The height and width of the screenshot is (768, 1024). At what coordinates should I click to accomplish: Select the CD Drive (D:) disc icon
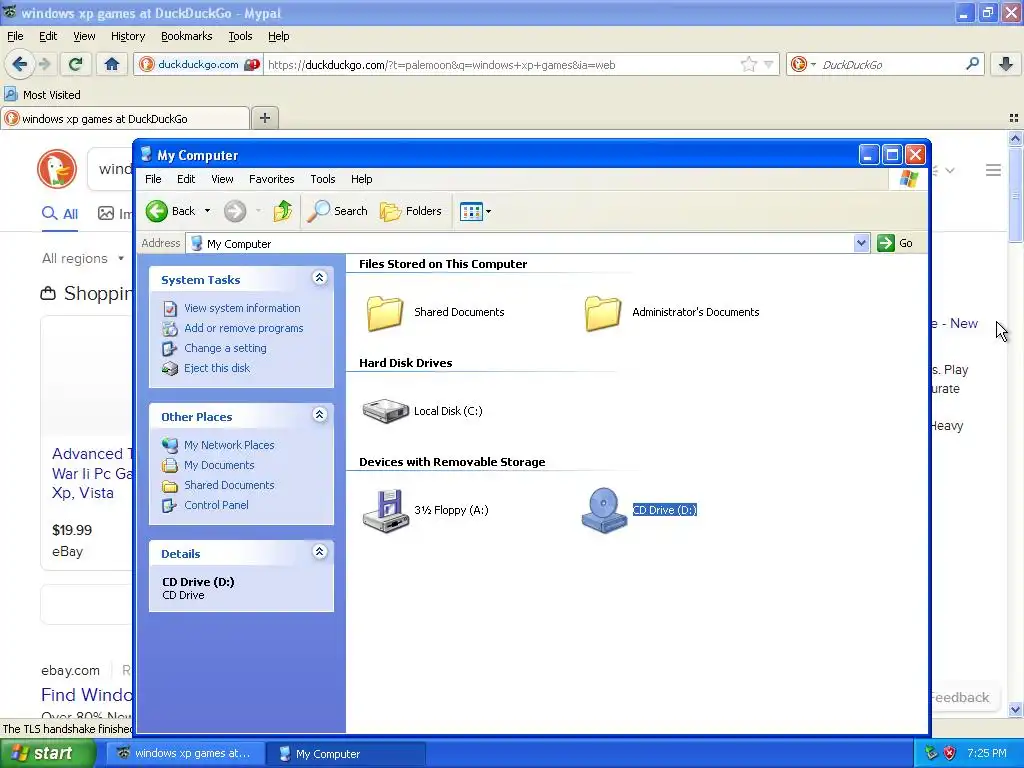click(603, 511)
